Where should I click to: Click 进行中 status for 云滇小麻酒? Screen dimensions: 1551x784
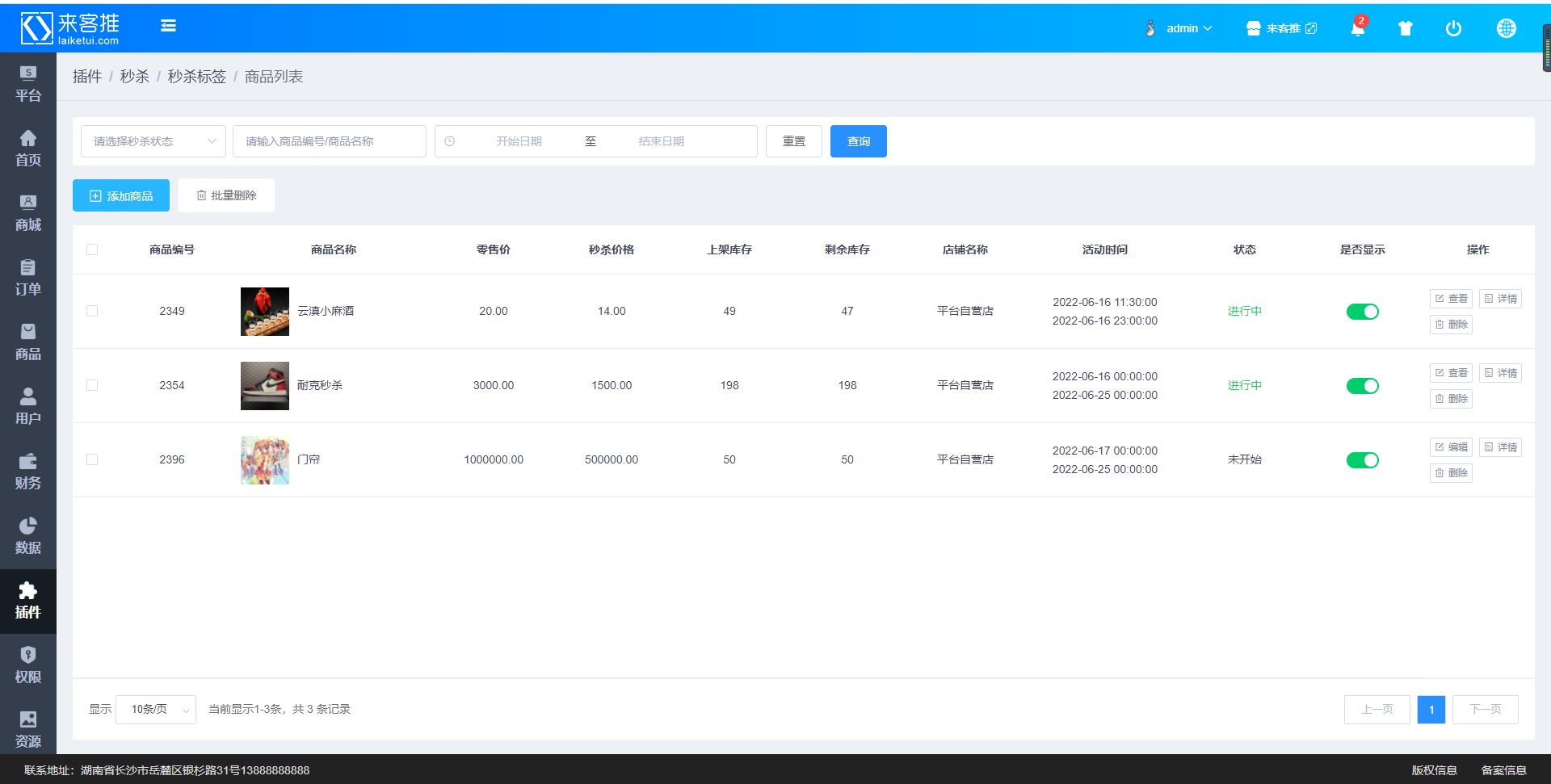pos(1244,311)
